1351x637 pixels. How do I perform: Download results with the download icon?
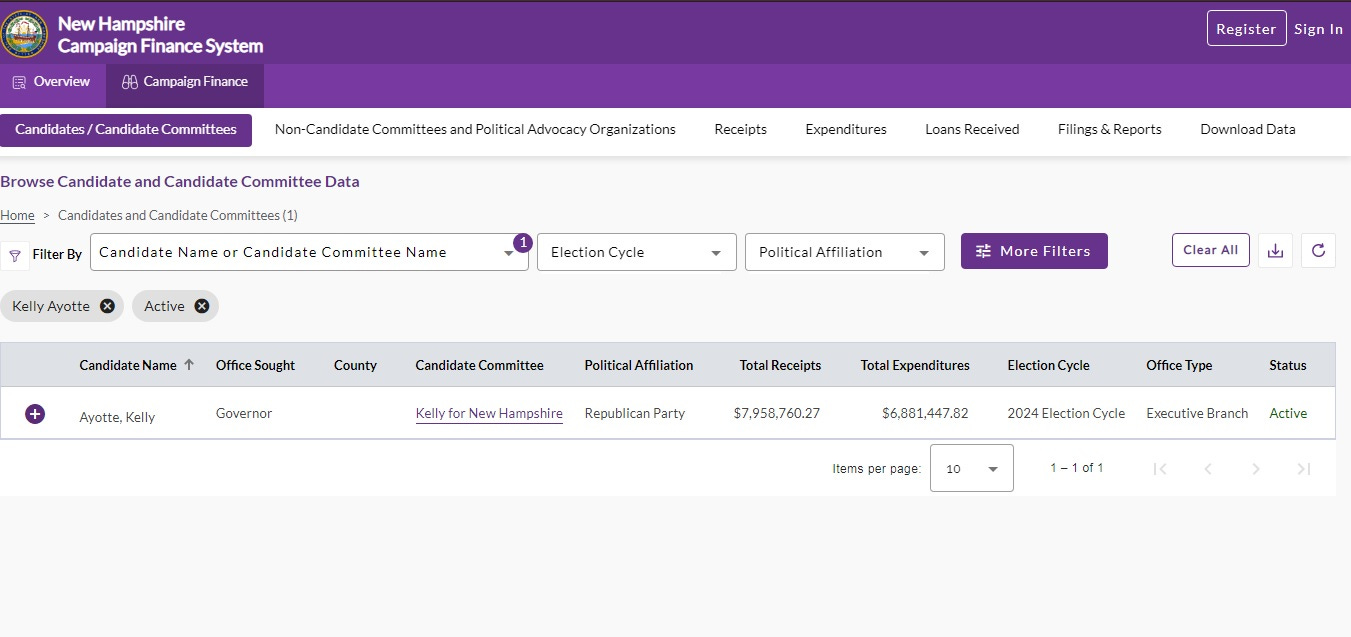pos(1275,251)
